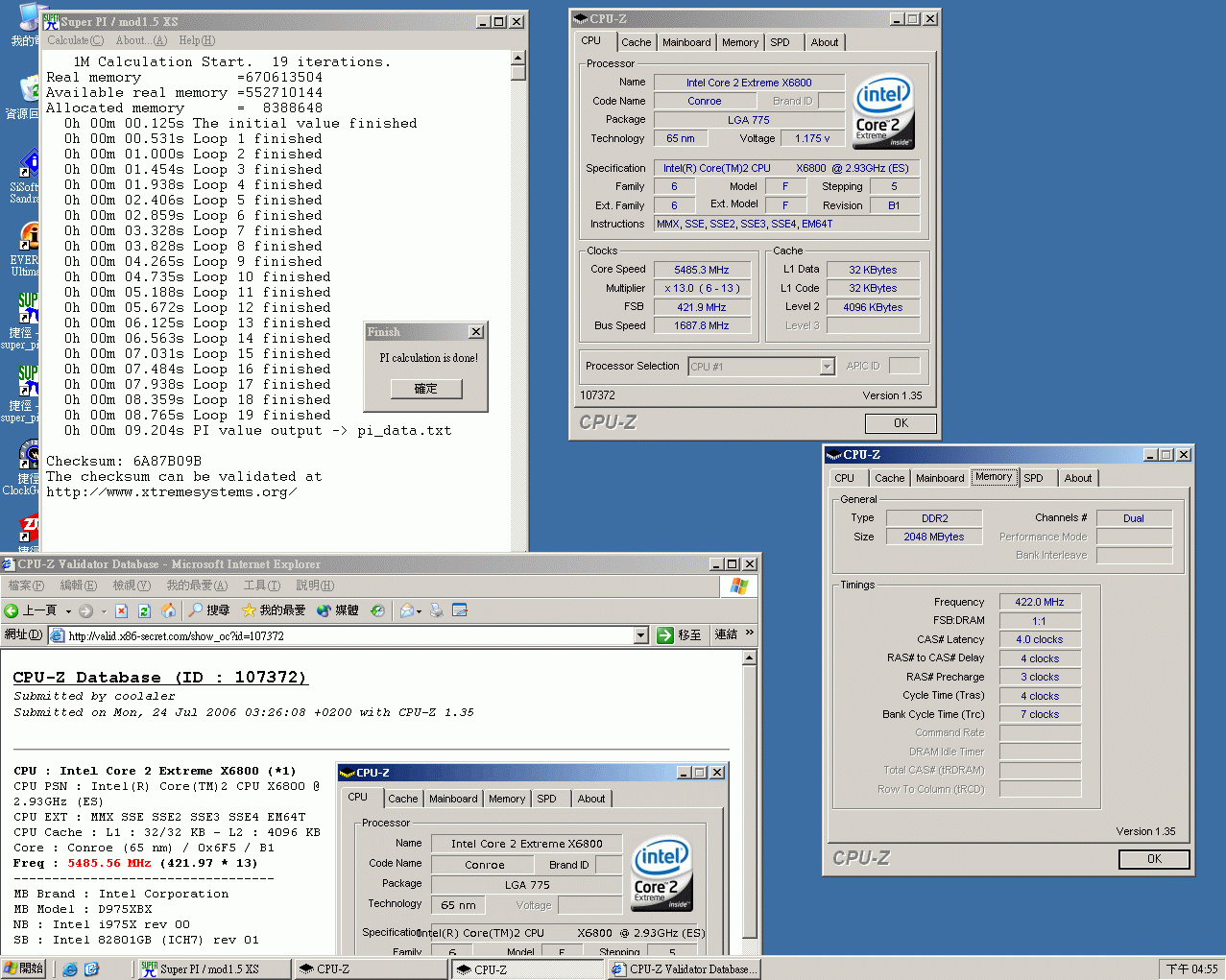Viewport: 1226px width, 980px height.
Task: Open the Calculate(C) menu in Super PI
Action: click(75, 40)
